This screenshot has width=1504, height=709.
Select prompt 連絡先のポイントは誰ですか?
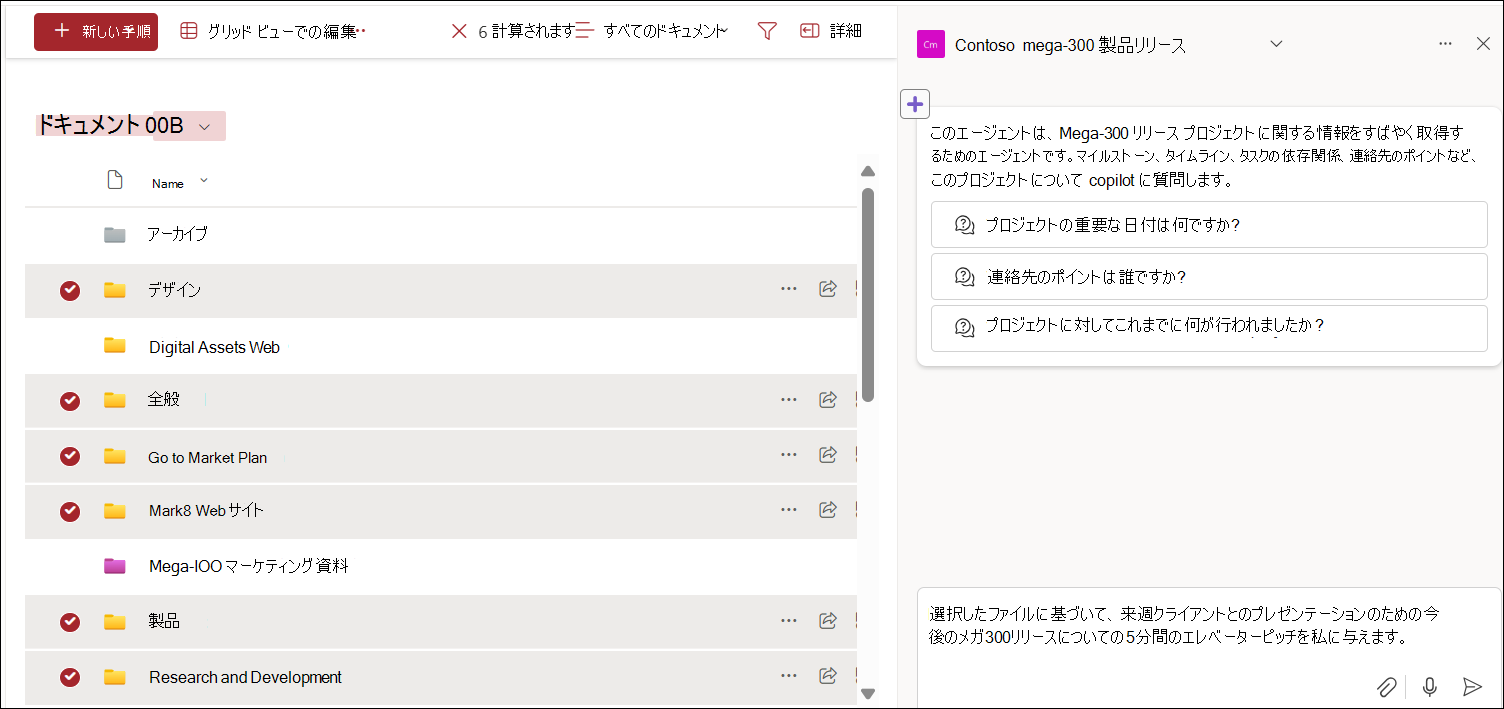click(1209, 277)
